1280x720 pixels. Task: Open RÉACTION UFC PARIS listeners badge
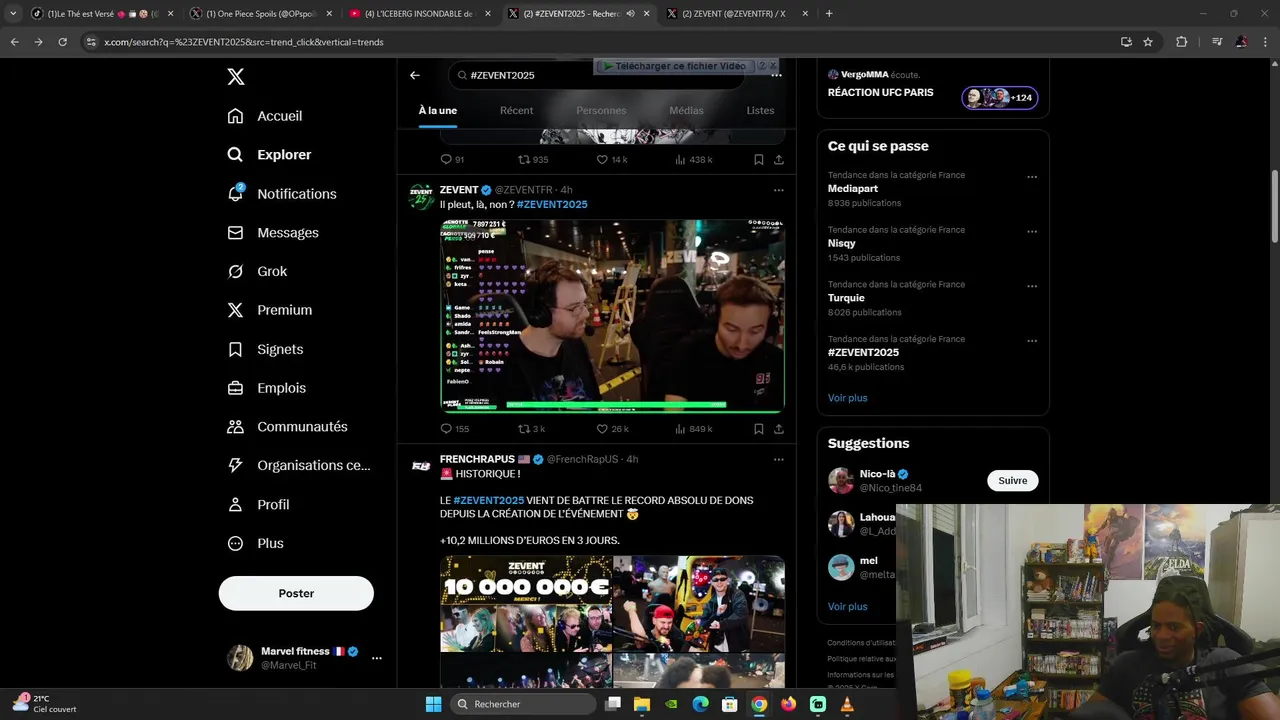coord(1000,98)
